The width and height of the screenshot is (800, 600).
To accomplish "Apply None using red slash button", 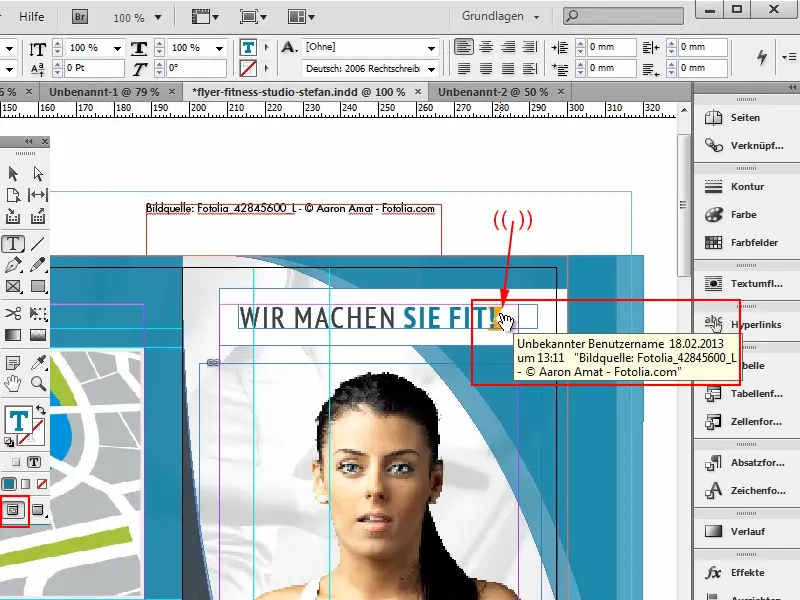I will (x=42, y=484).
